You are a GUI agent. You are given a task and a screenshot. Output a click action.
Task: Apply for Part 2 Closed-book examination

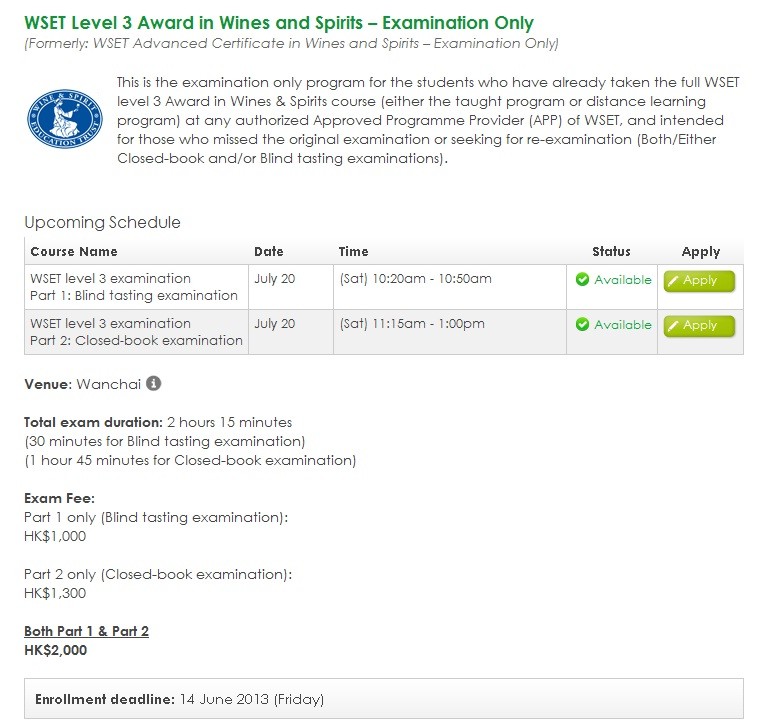pos(699,326)
